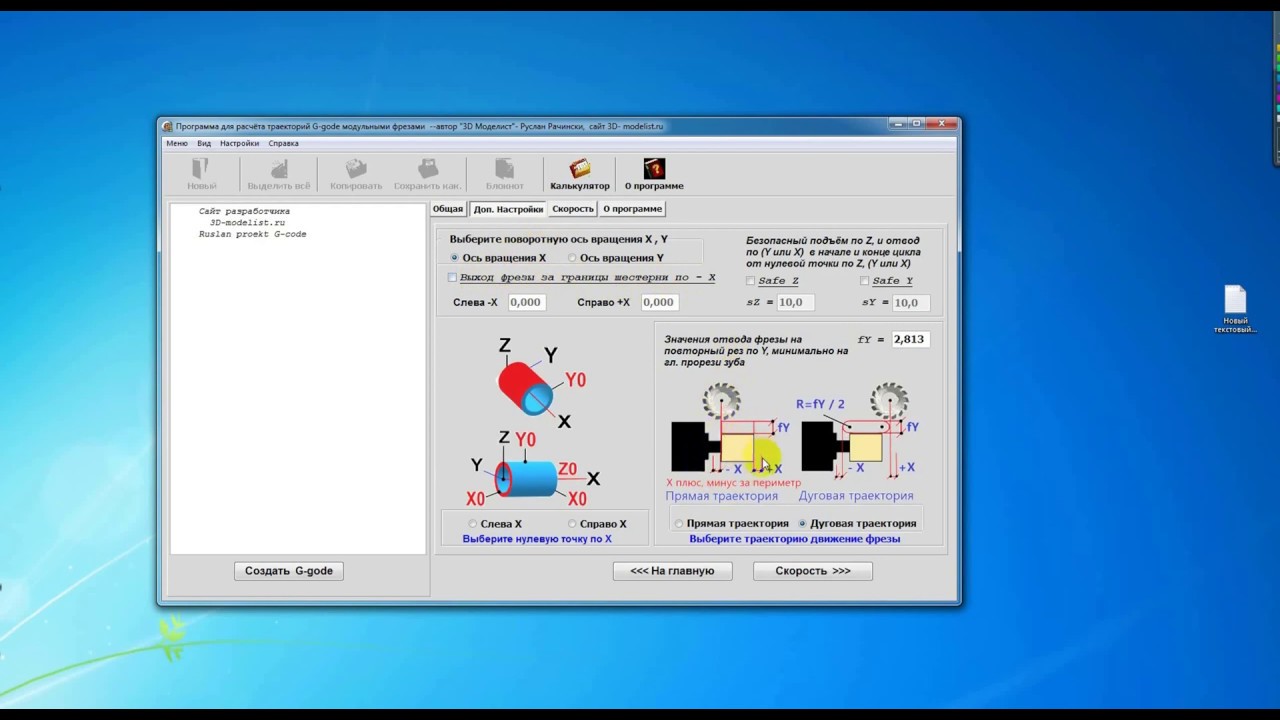The image size is (1280, 720).
Task: Select Прямая траектория radio option
Action: pos(679,523)
